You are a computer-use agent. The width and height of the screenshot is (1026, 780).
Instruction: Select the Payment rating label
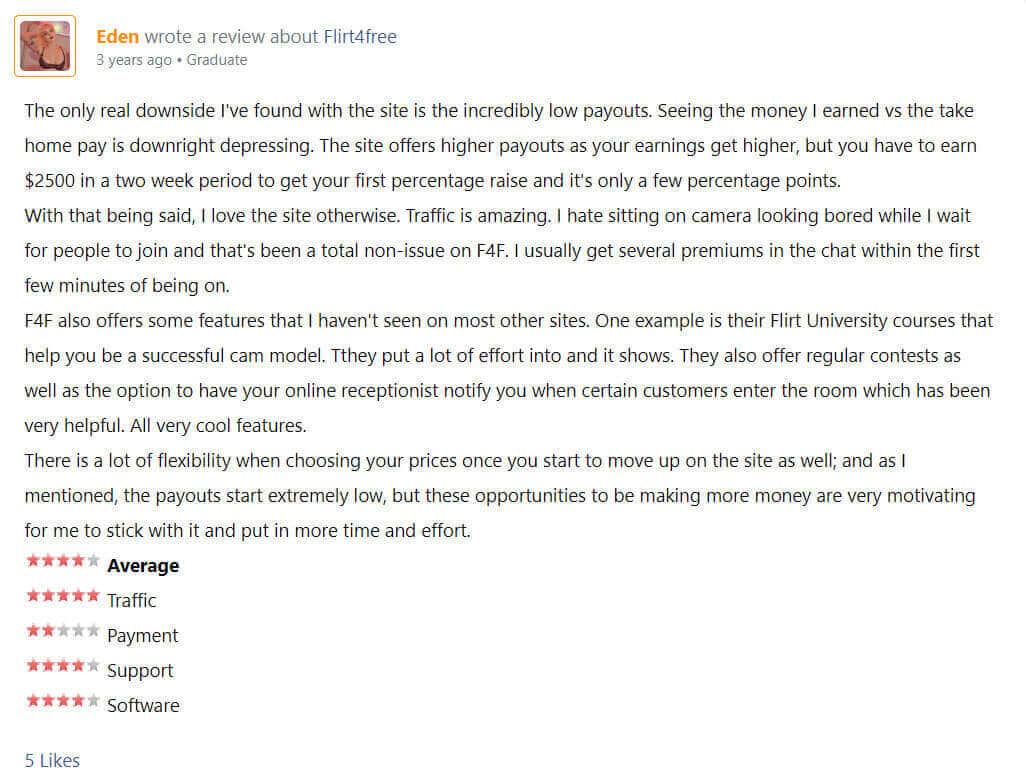[143, 635]
